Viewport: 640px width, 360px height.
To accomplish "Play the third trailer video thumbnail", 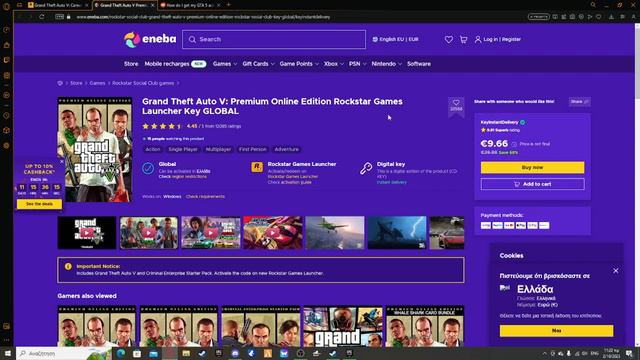I will [211, 233].
